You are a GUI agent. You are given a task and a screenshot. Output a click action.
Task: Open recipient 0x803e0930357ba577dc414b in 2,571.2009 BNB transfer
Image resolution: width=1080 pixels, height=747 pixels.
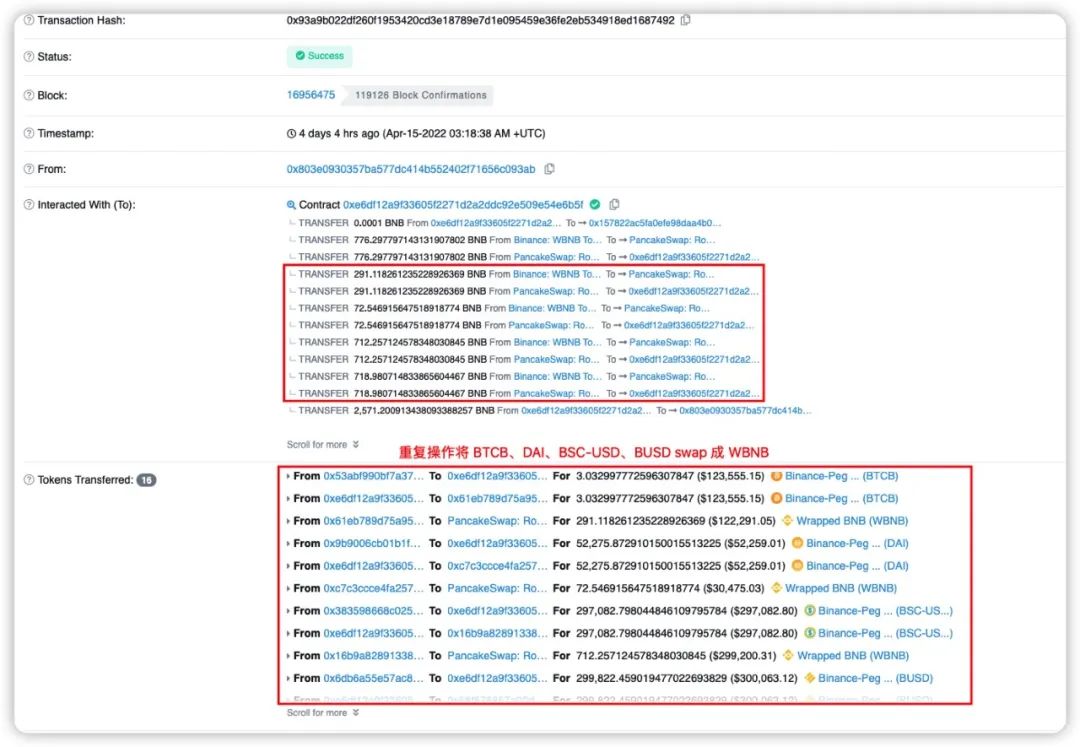point(745,410)
